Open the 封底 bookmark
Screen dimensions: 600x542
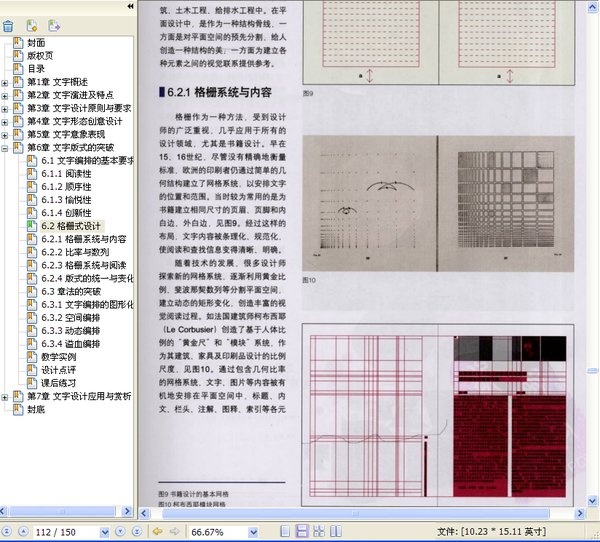pos(36,409)
